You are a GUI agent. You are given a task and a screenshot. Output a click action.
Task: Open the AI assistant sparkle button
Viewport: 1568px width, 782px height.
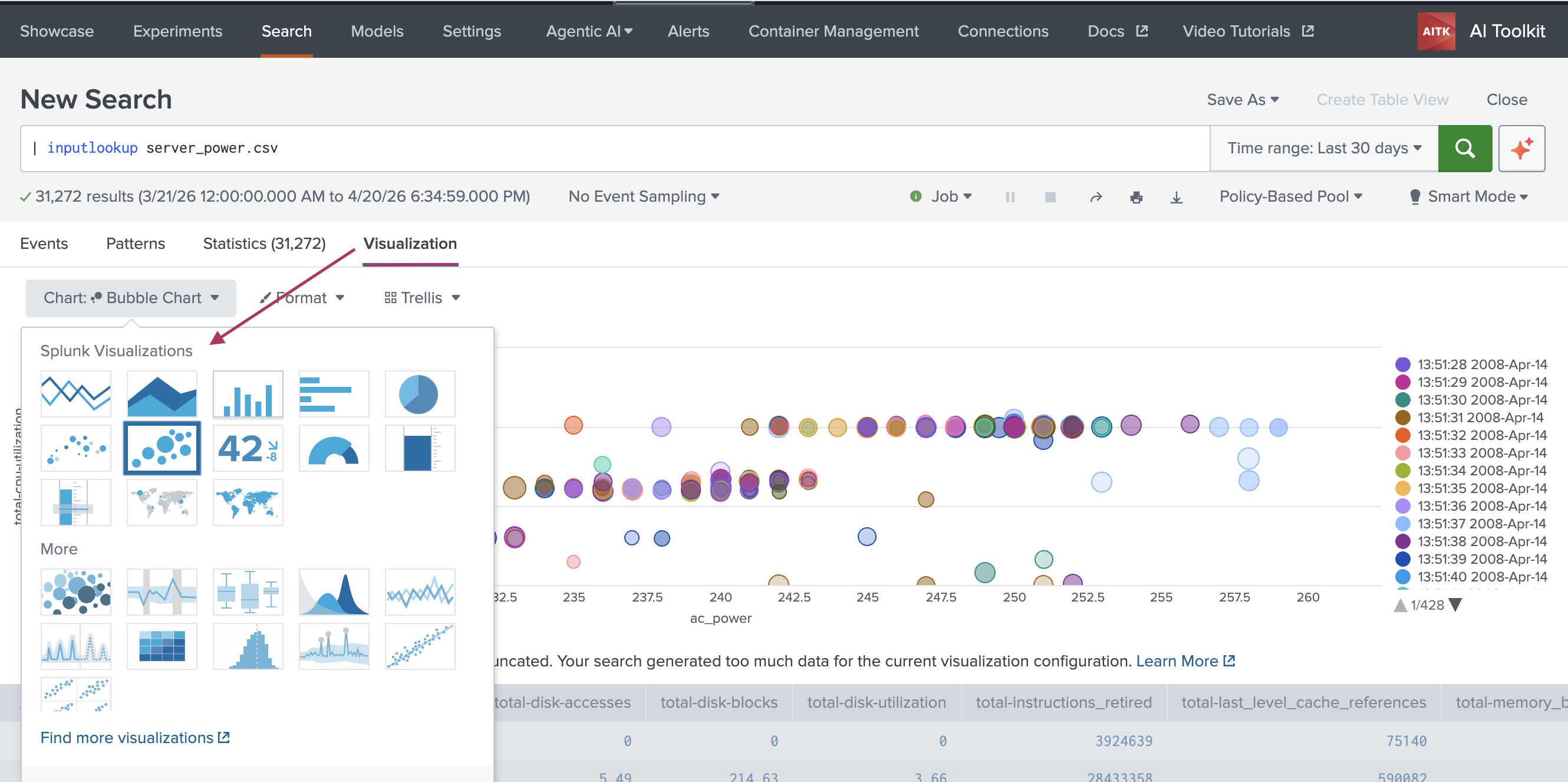(x=1521, y=148)
